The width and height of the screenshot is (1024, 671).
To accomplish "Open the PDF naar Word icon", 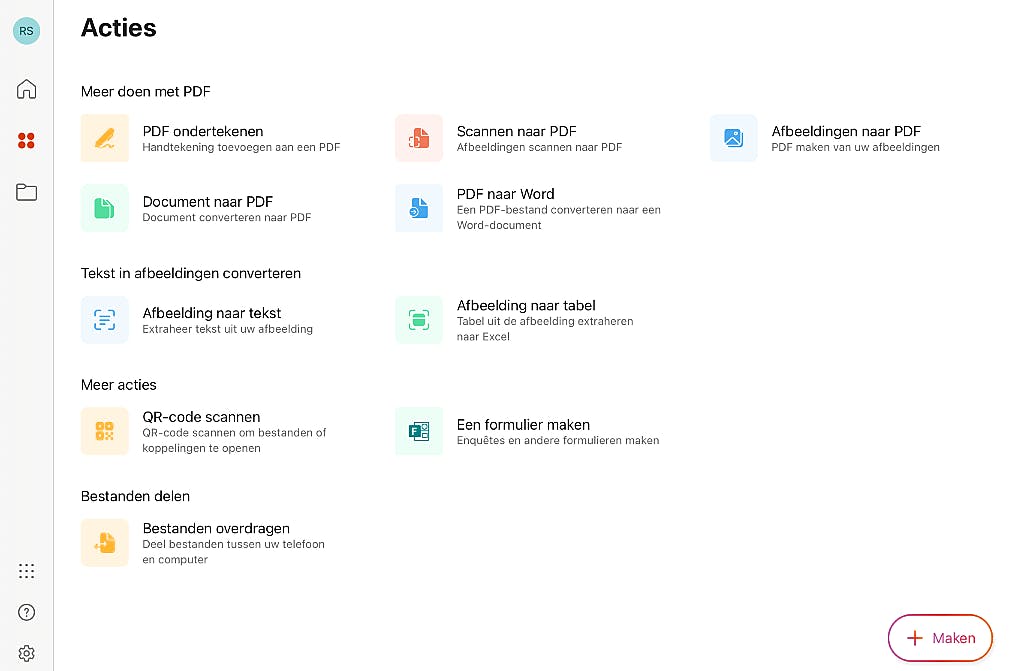I will [x=419, y=208].
